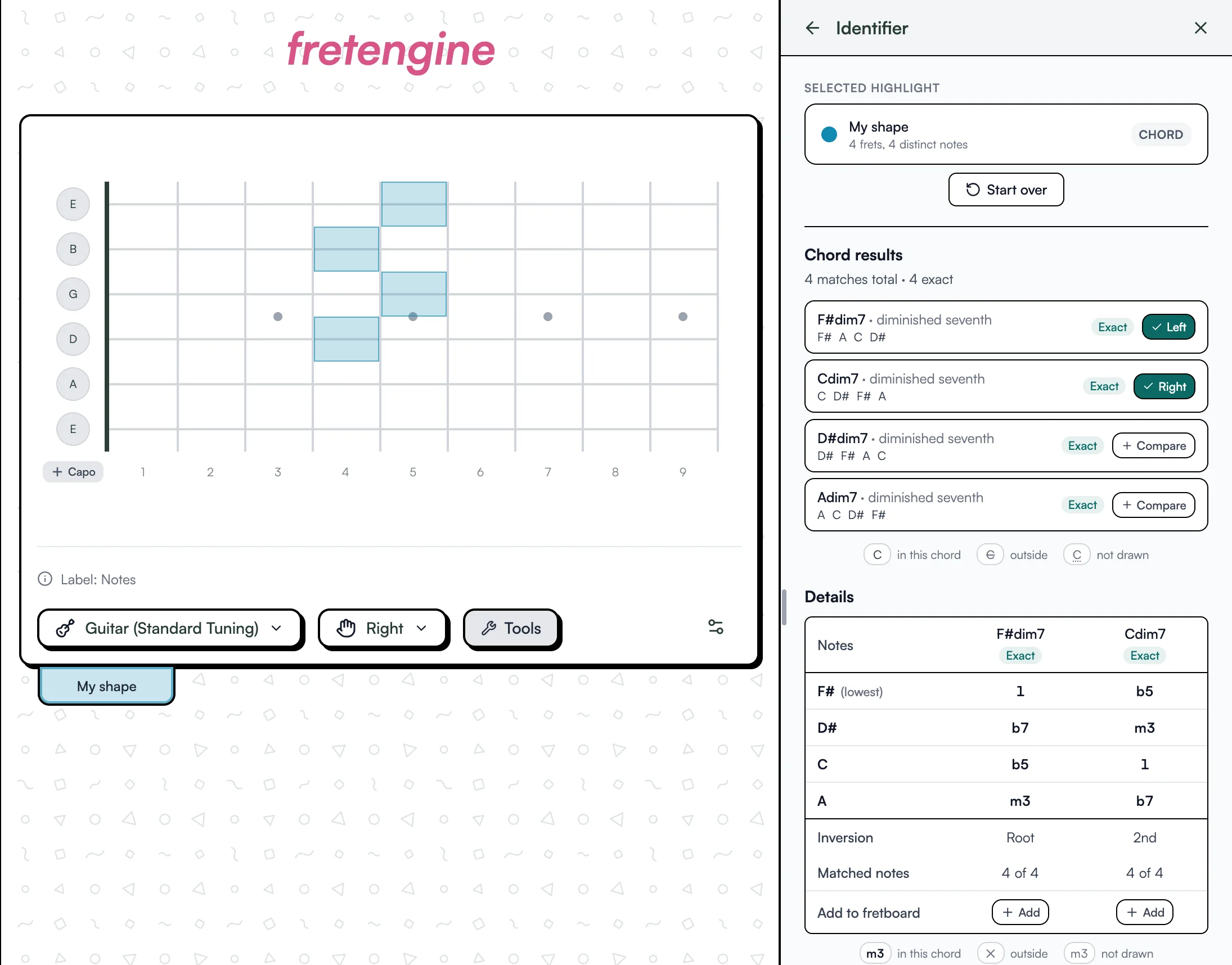Click fret number 7 below the fretboard

pyautogui.click(x=547, y=472)
